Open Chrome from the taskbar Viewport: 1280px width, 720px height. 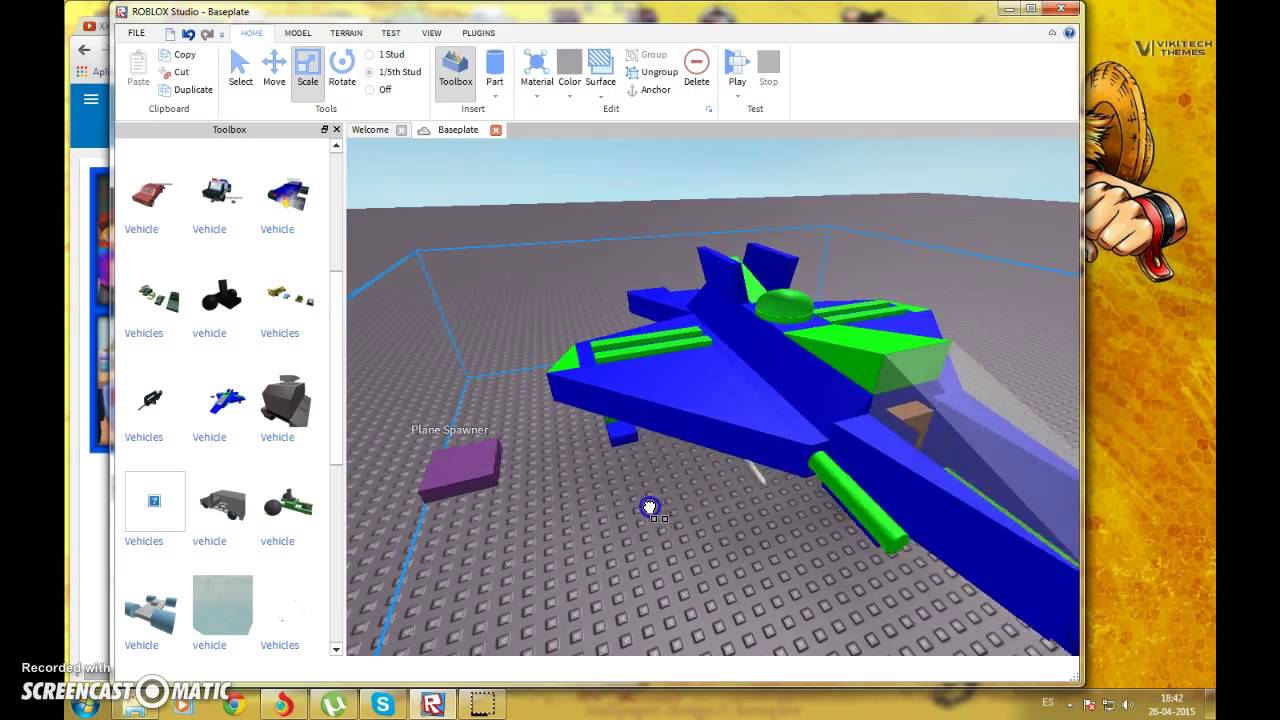(x=234, y=704)
